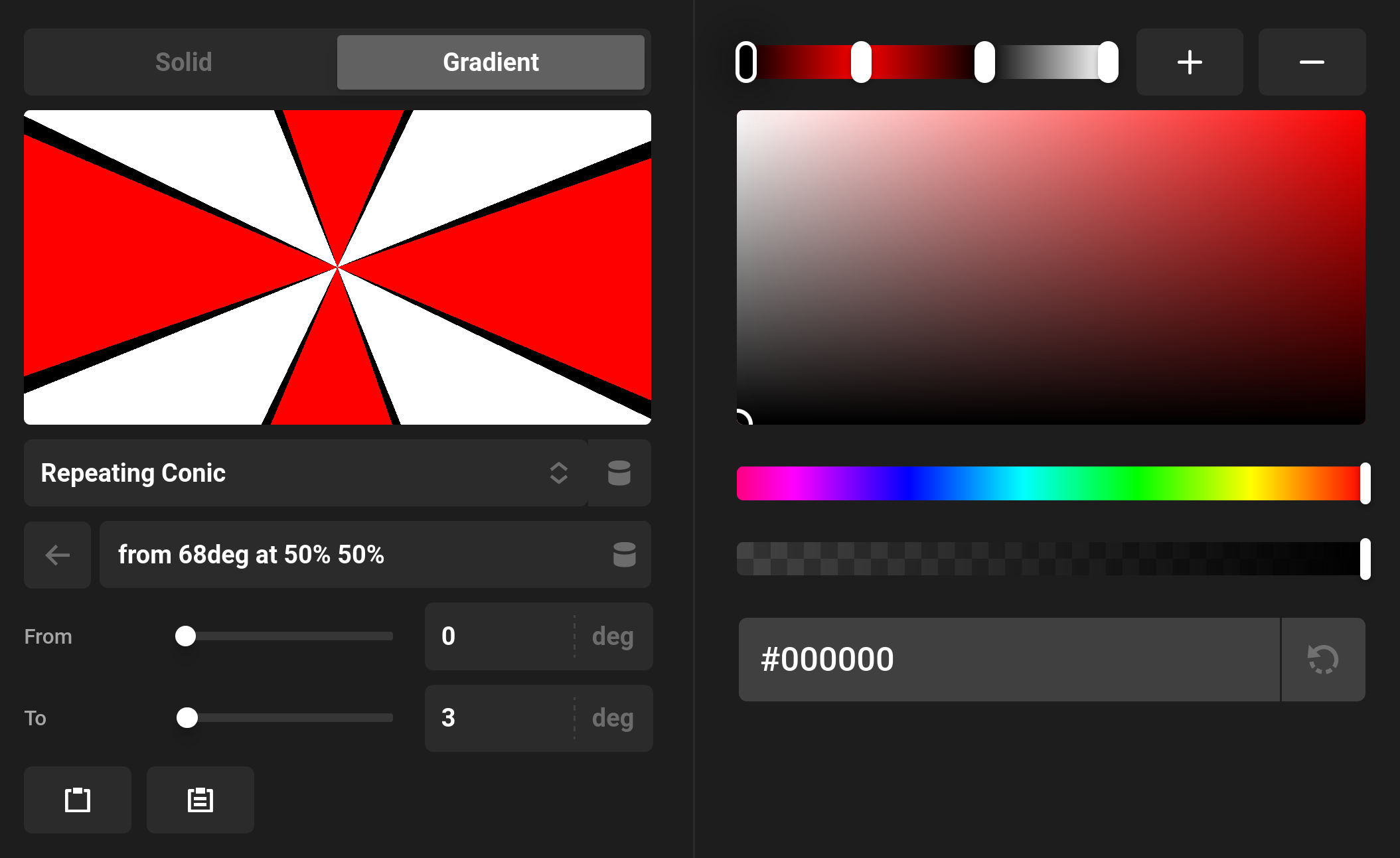Remove a gradient stop with the minus icon

pos(1311,62)
